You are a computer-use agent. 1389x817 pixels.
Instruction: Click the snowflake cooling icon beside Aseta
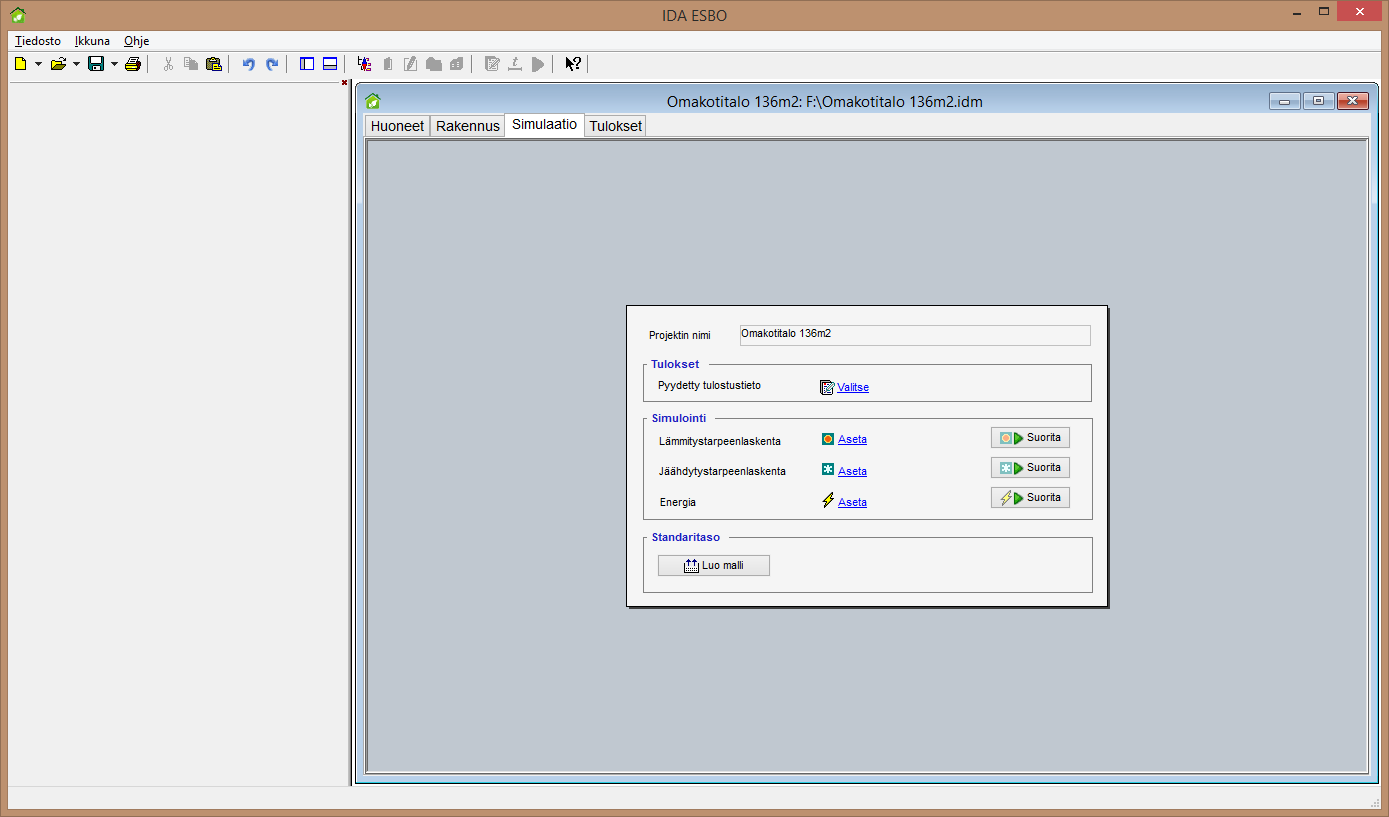coord(828,469)
